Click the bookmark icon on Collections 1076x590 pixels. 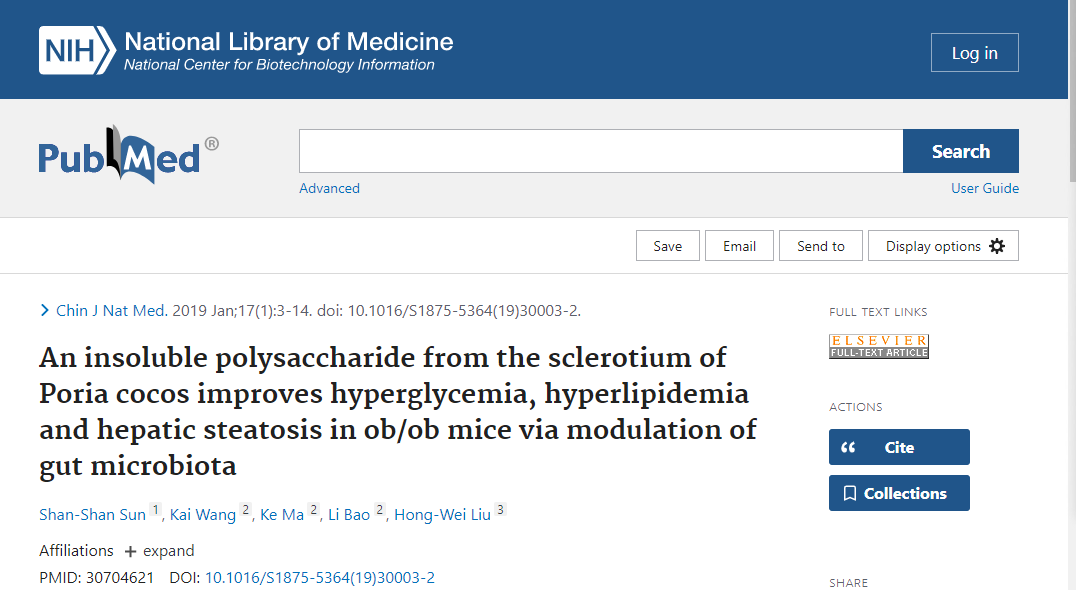(x=850, y=493)
